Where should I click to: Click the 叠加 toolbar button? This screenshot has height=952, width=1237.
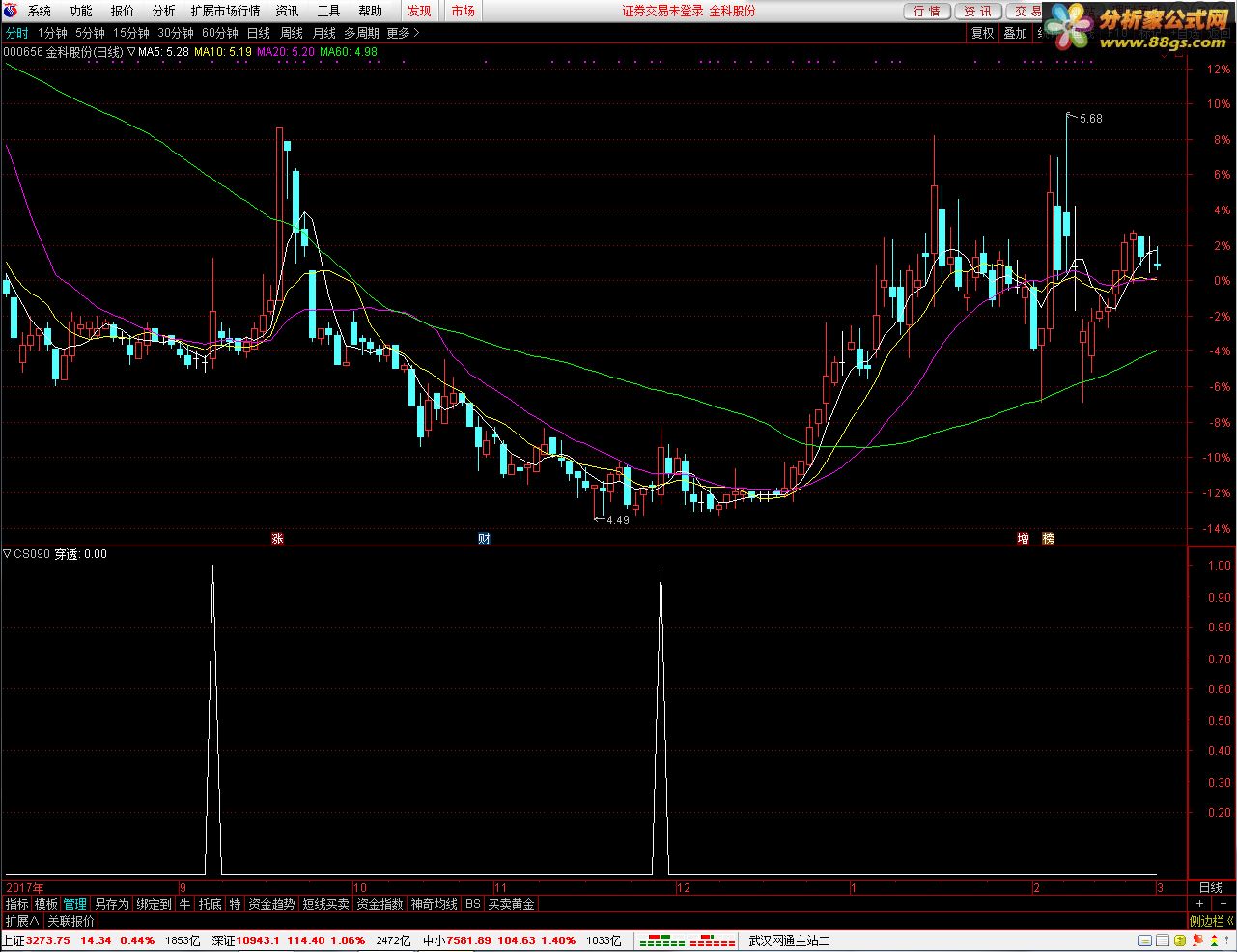[1015, 33]
